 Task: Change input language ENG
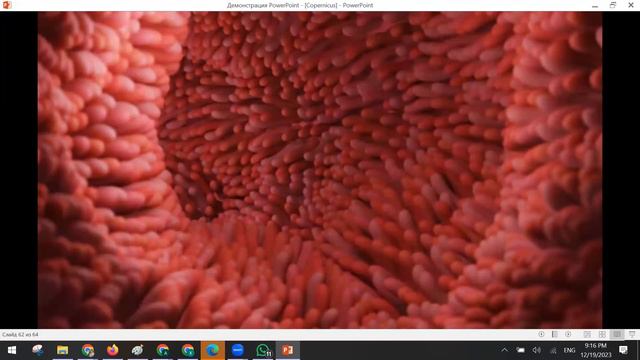point(569,350)
